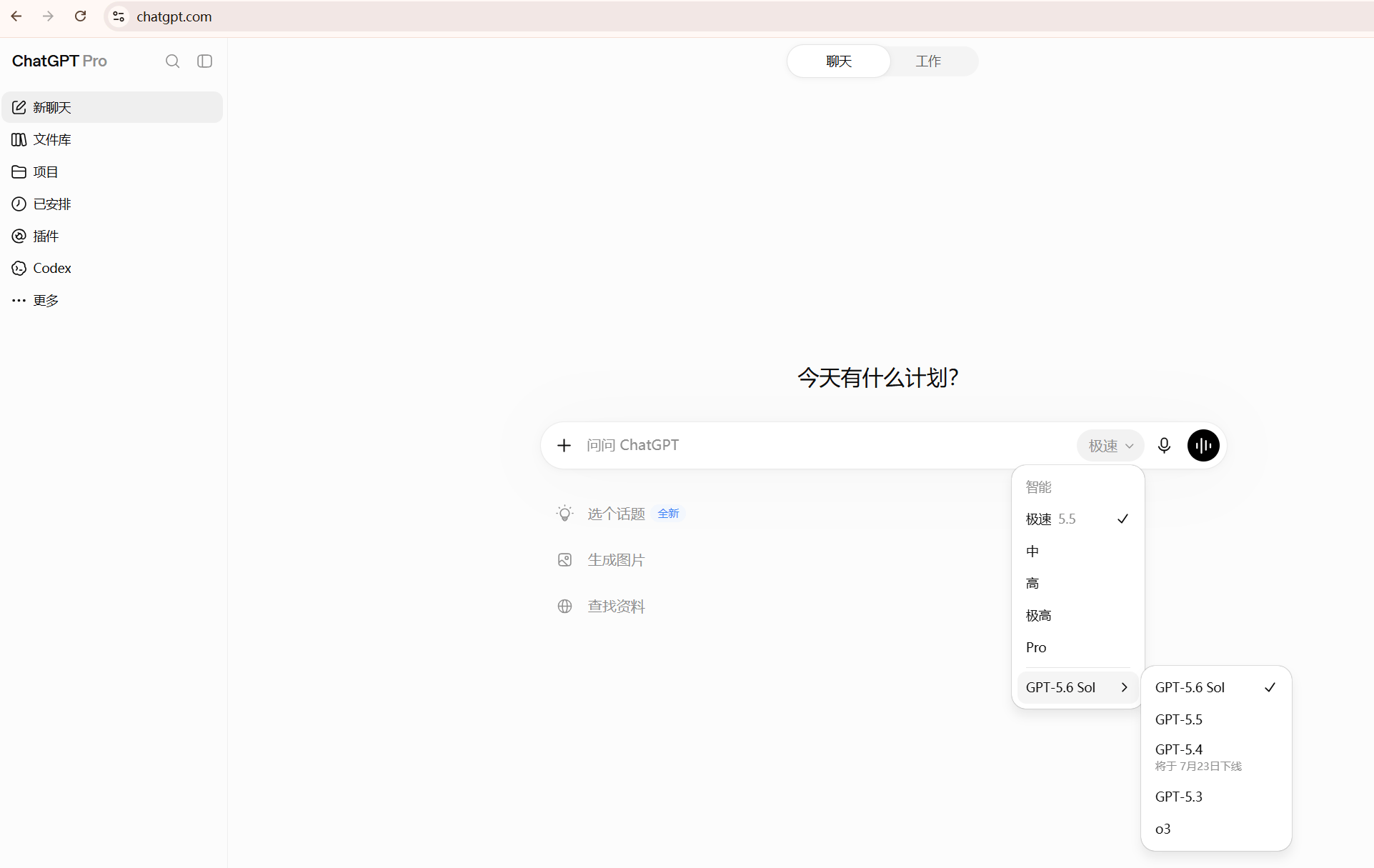Click the 文件库 library icon
The image size is (1374, 868).
pyautogui.click(x=19, y=139)
